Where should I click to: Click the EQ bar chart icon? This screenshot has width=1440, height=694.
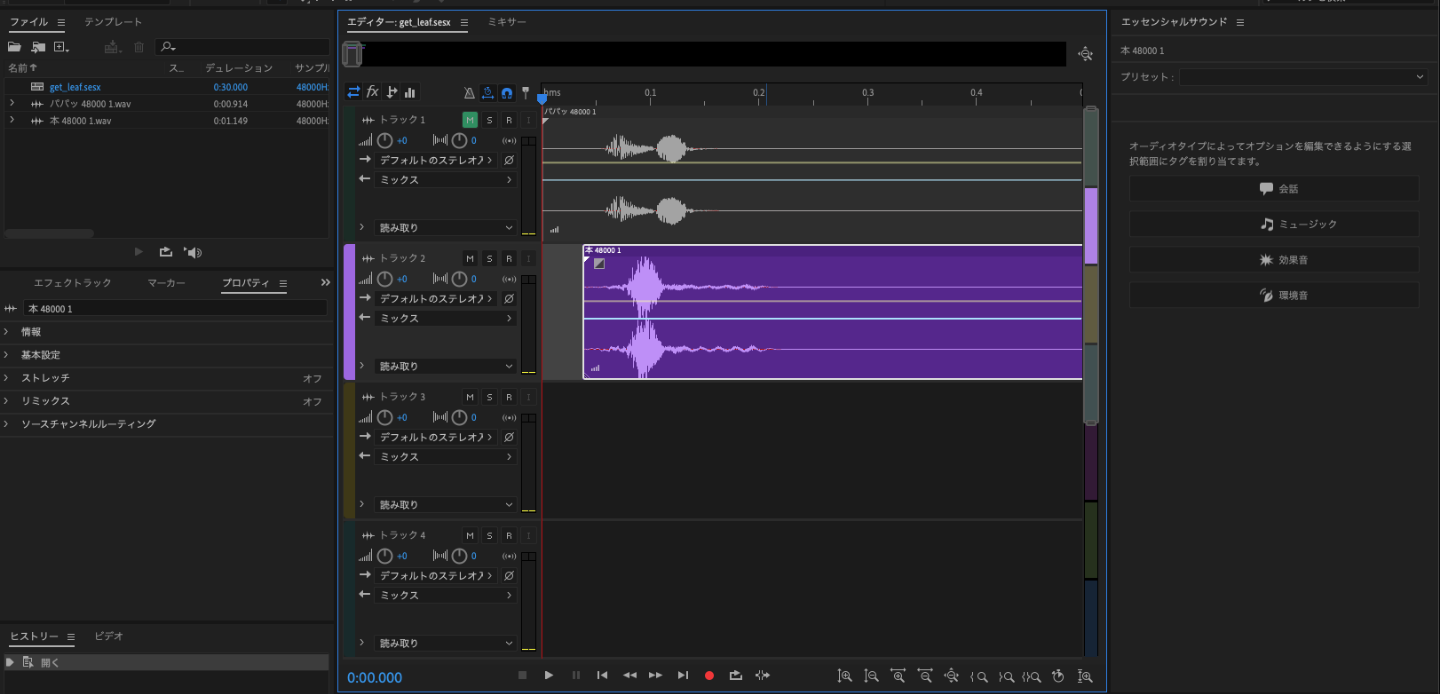tap(410, 92)
